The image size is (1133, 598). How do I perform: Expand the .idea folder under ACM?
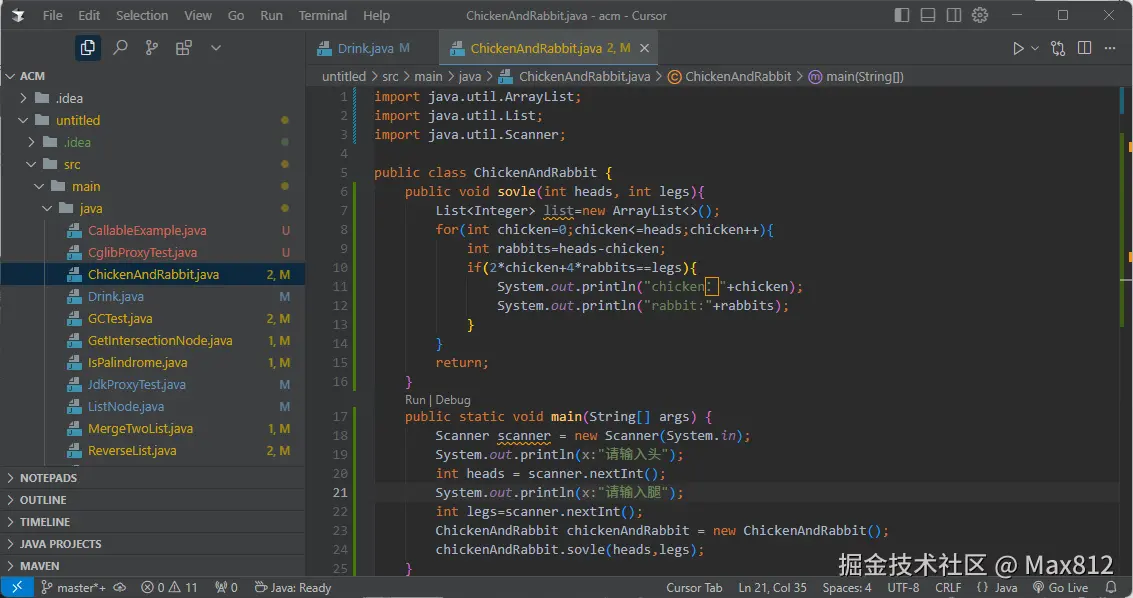tap(69, 98)
